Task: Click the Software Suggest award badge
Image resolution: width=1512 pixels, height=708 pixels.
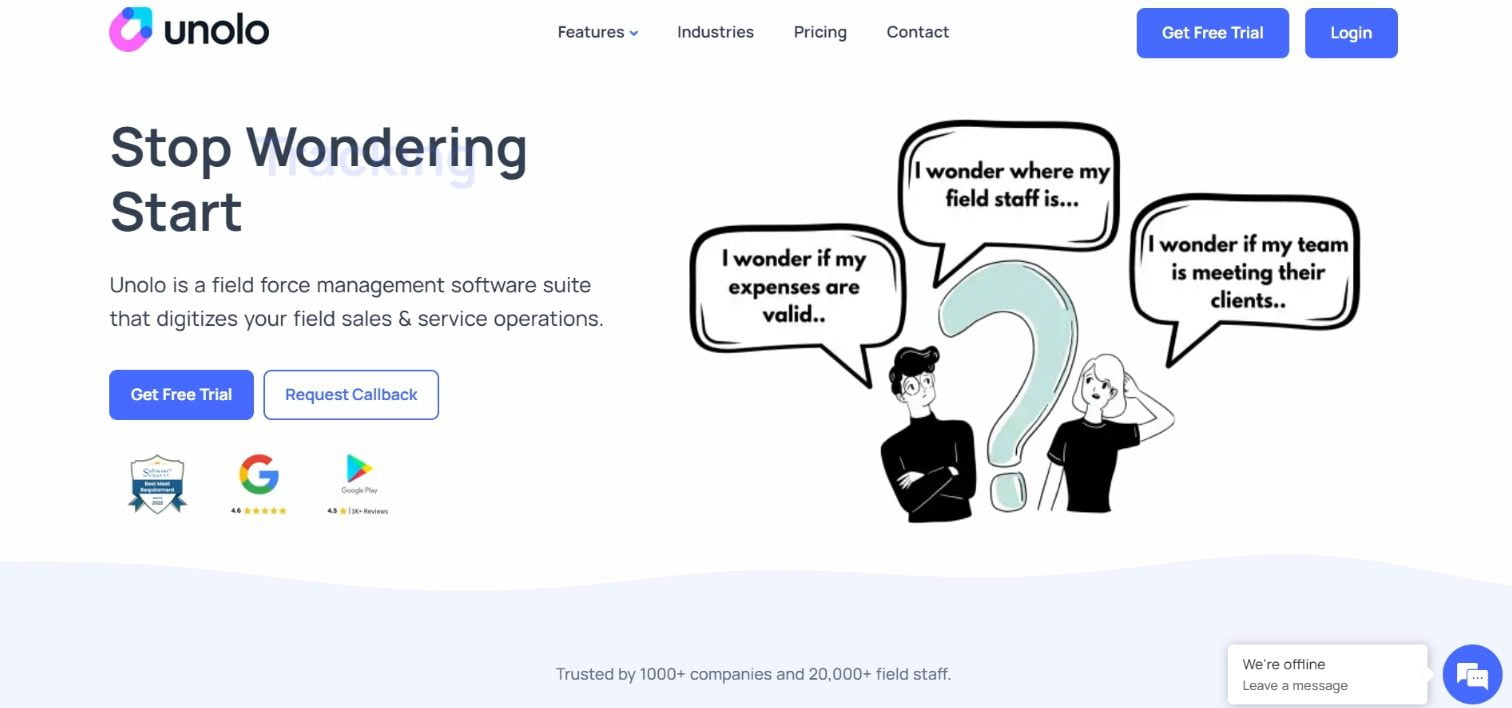Action: 158,484
